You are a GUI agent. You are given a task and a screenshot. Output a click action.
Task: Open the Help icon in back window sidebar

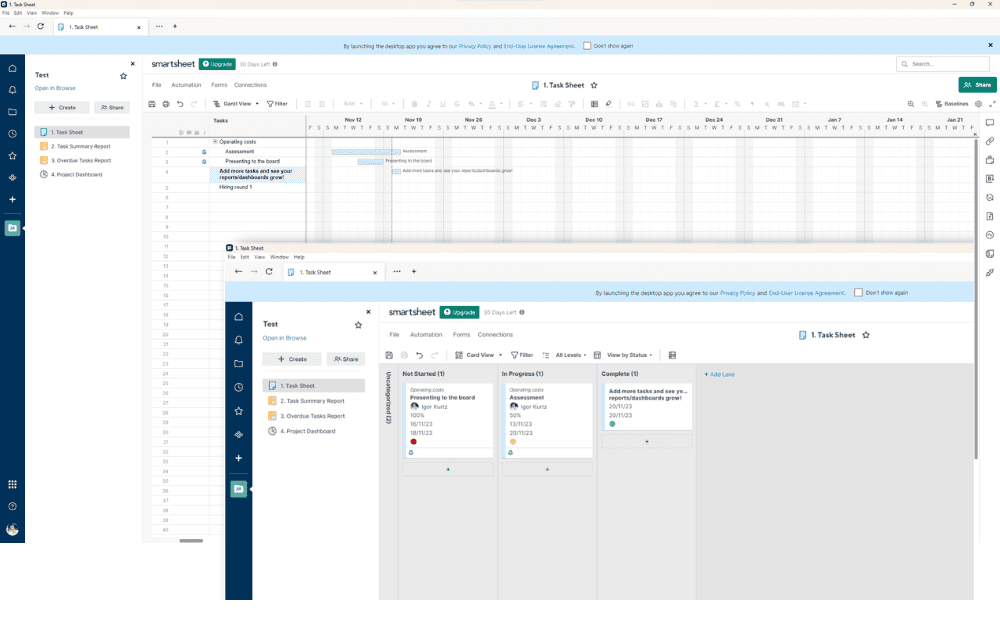click(12, 506)
